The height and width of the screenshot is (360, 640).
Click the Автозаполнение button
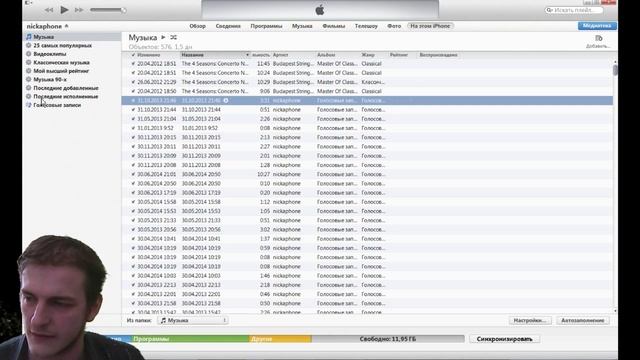pos(582,320)
